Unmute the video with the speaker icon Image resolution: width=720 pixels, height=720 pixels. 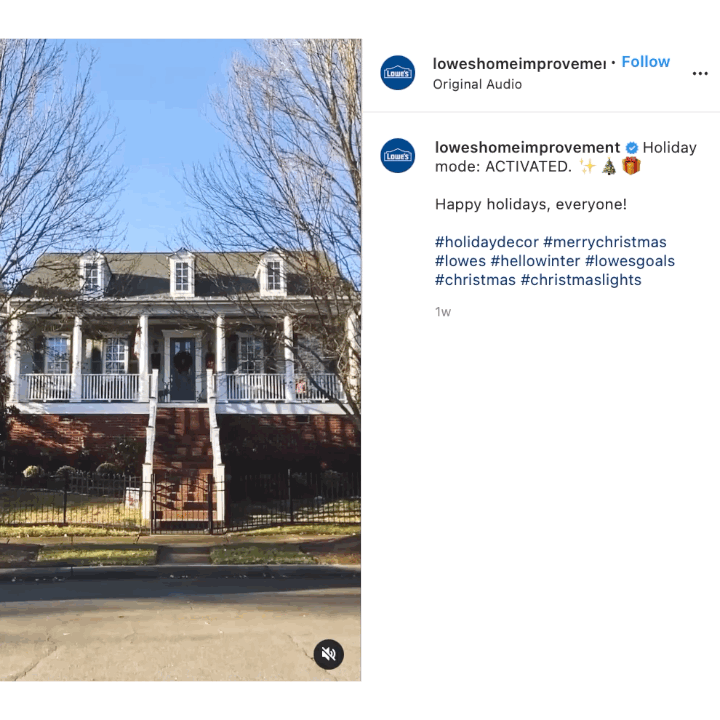(328, 654)
